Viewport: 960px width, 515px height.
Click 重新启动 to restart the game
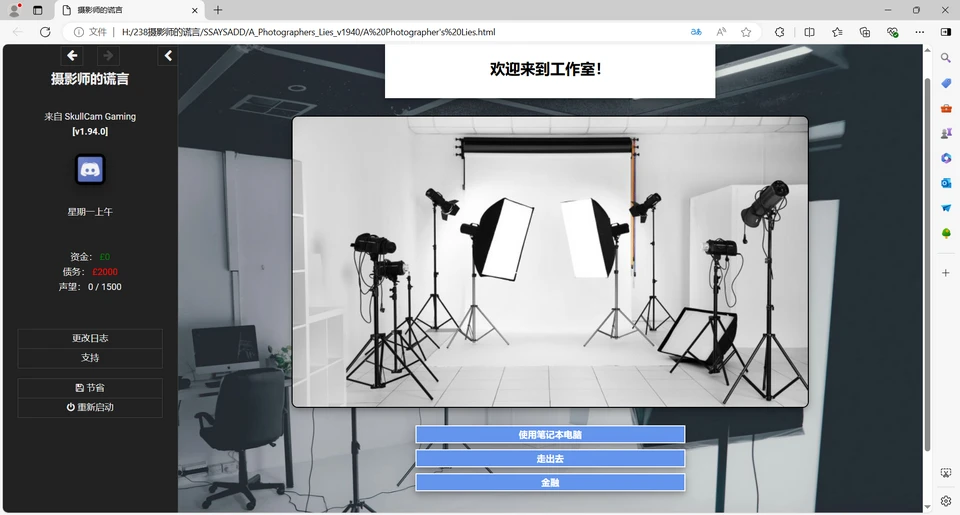(90, 408)
